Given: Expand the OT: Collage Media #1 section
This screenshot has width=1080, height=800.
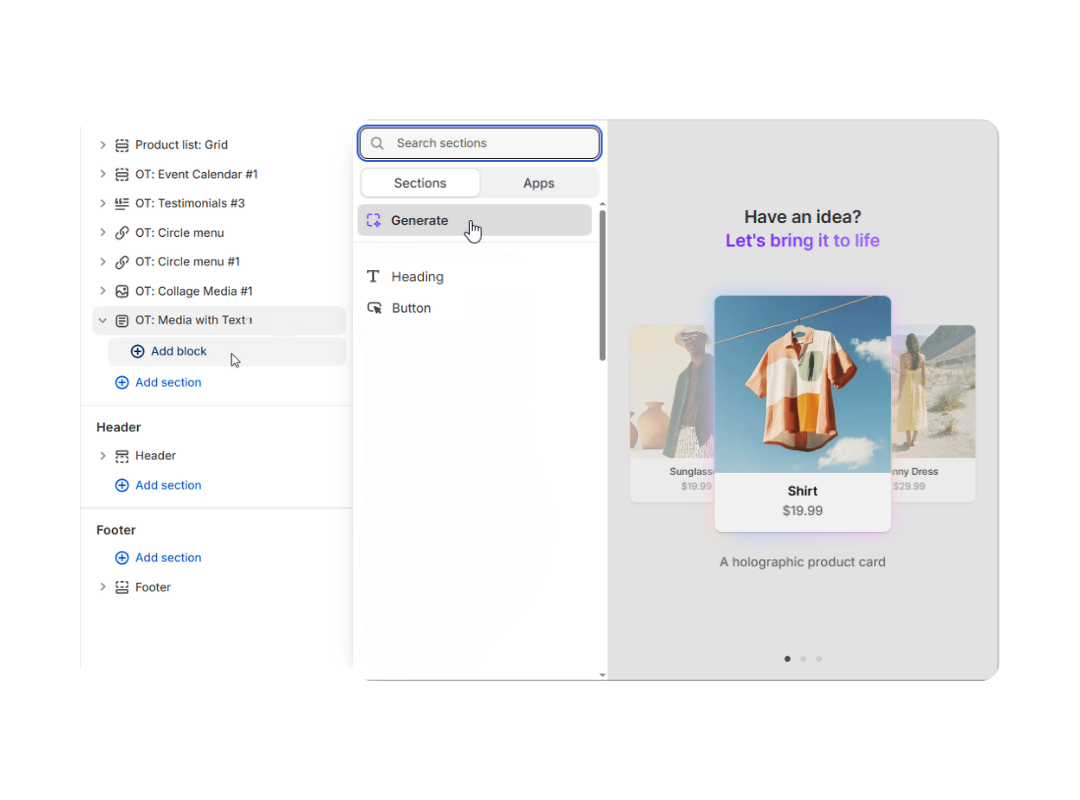Looking at the screenshot, I should click(x=103, y=291).
